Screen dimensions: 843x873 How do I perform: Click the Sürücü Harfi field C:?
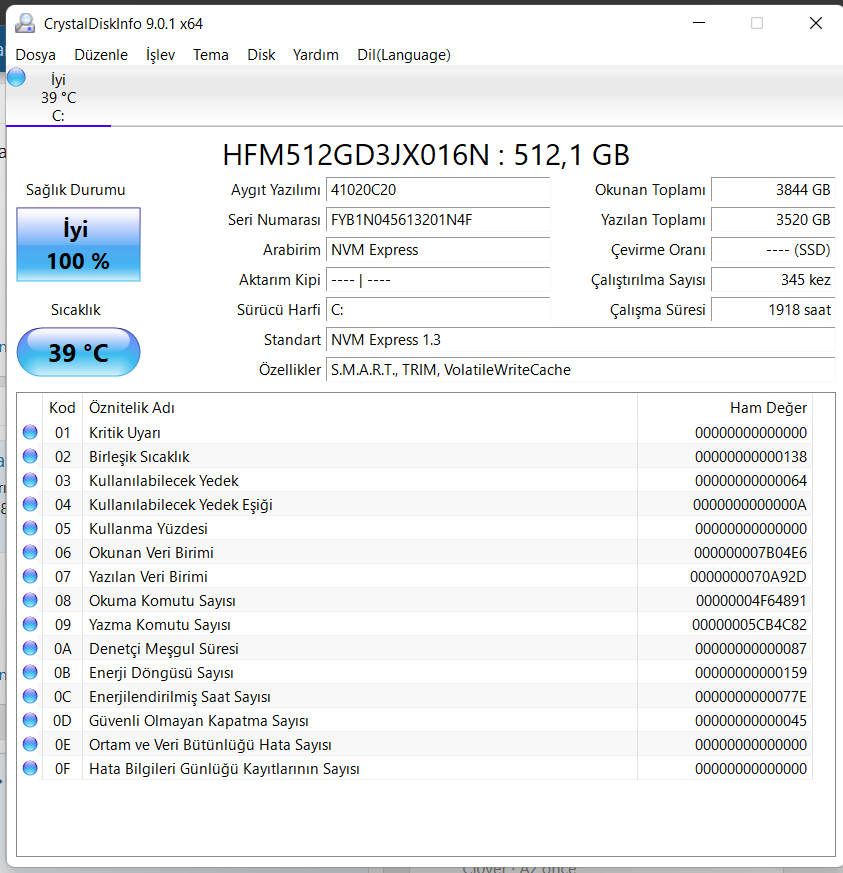point(438,310)
